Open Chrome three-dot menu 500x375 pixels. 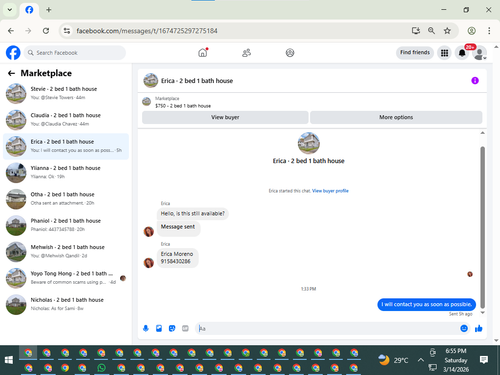tap(489, 31)
